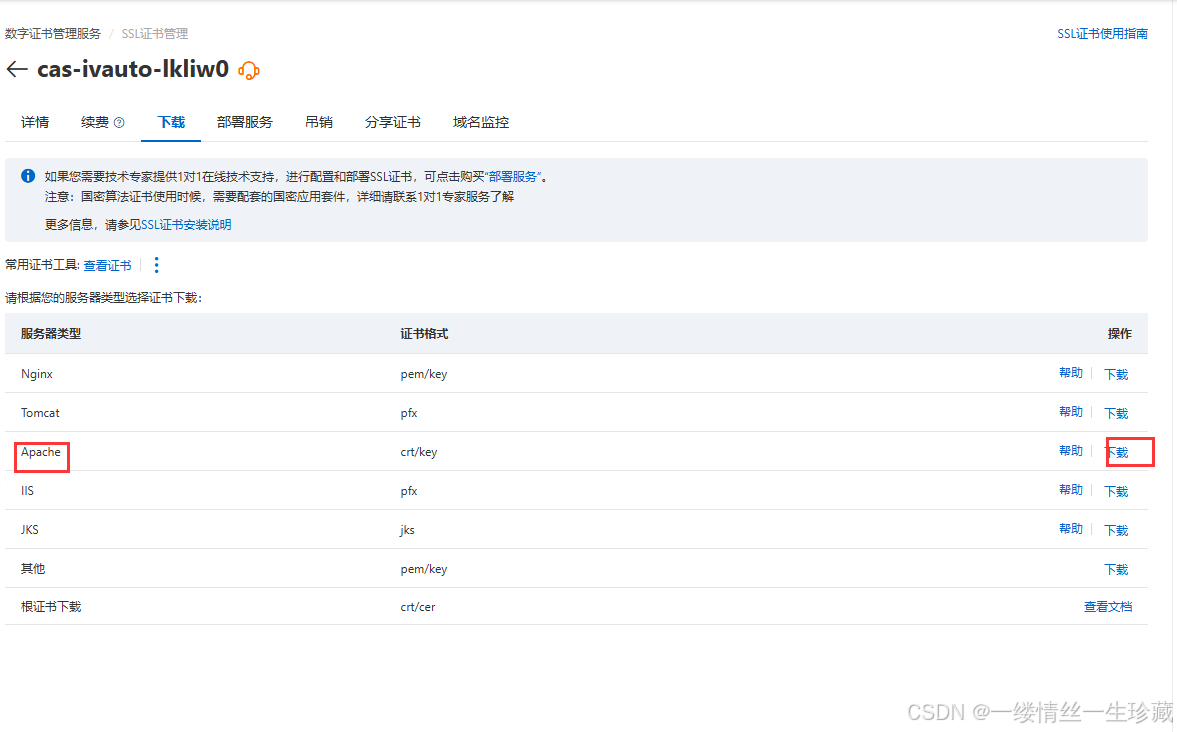
Task: Click the question mark on the 续费 tab
Action: (x=118, y=121)
